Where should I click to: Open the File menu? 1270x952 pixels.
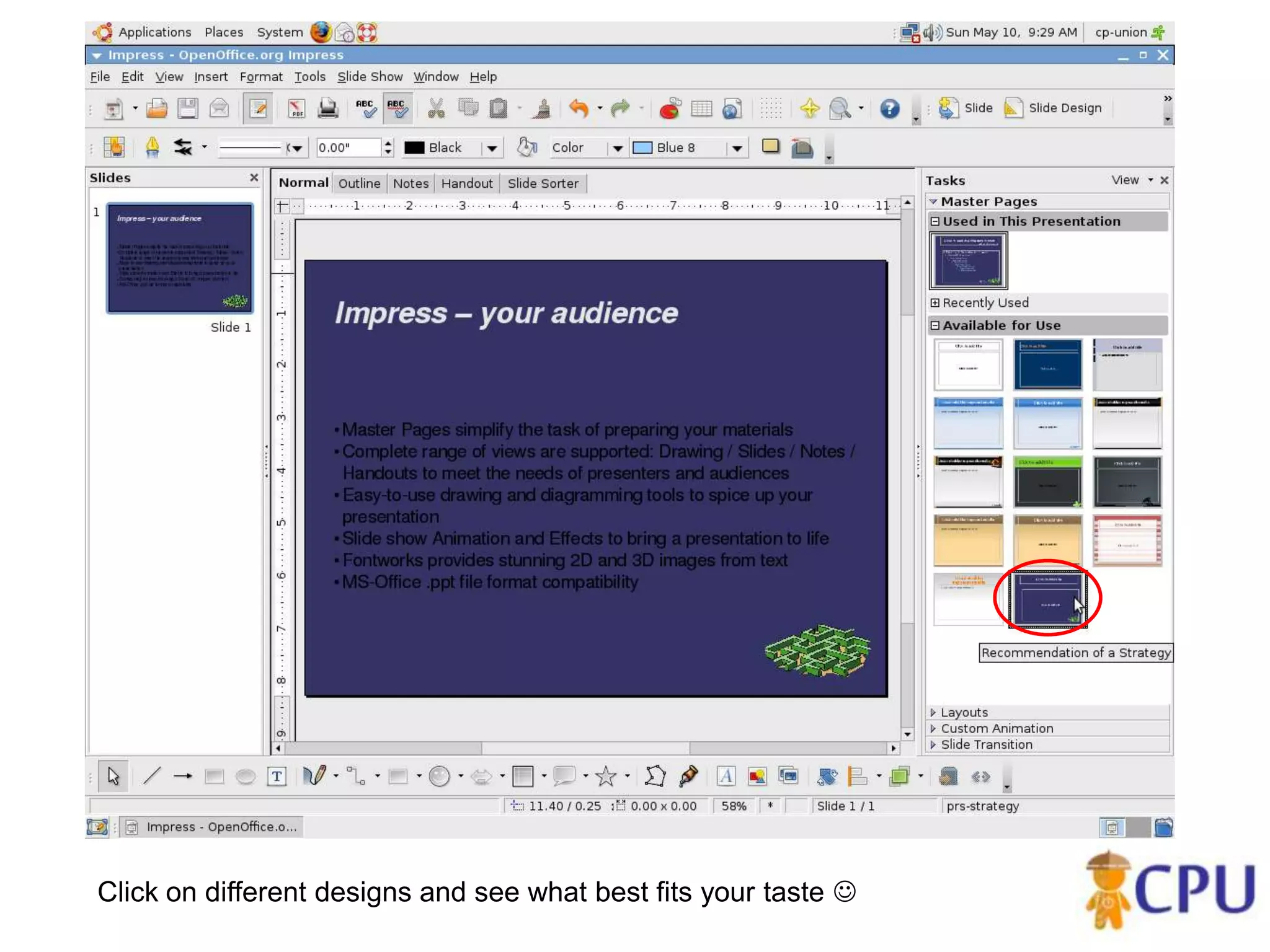click(x=99, y=77)
